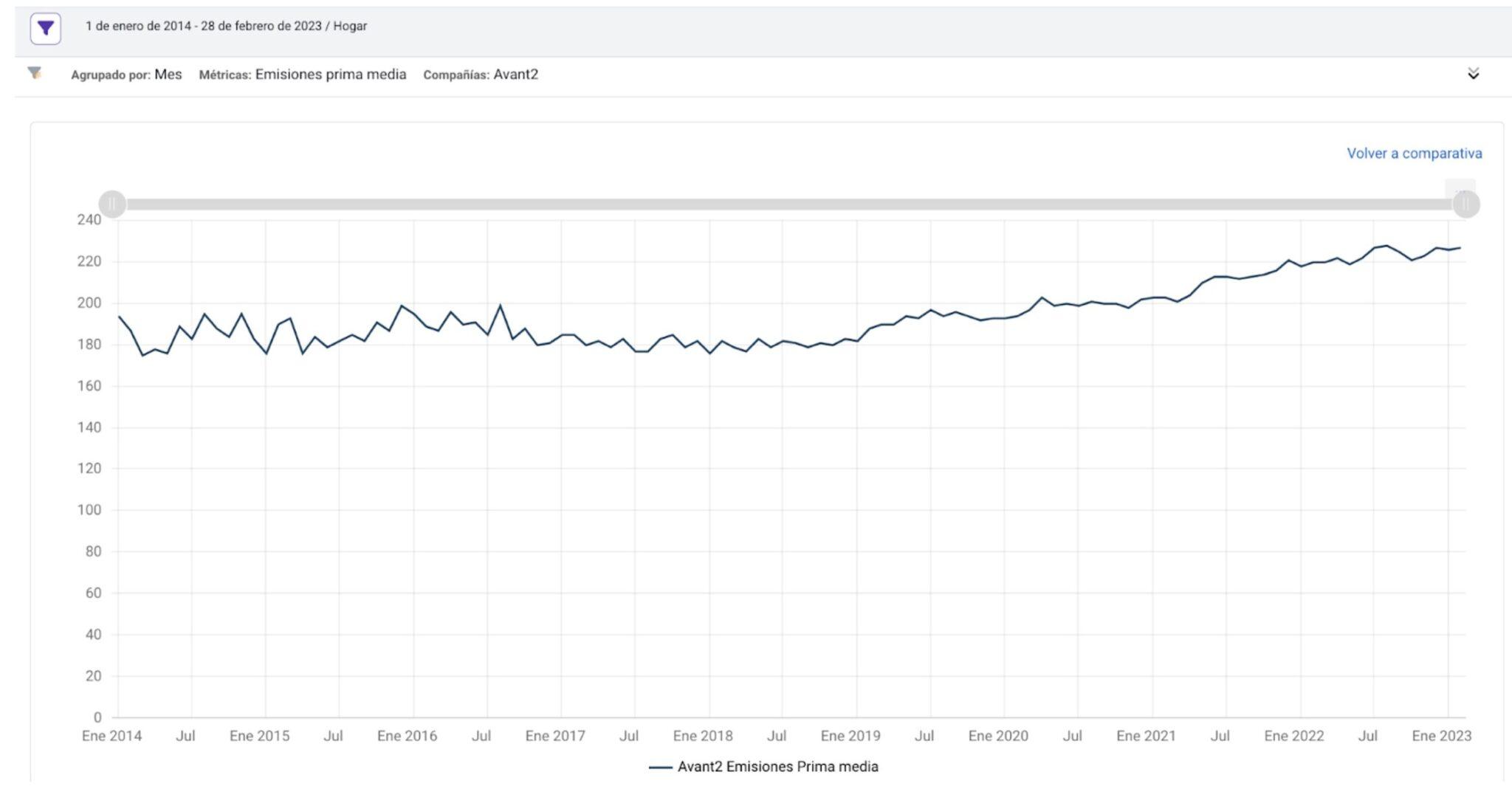Select the 'Ene 2019' x-axis label

850,736
